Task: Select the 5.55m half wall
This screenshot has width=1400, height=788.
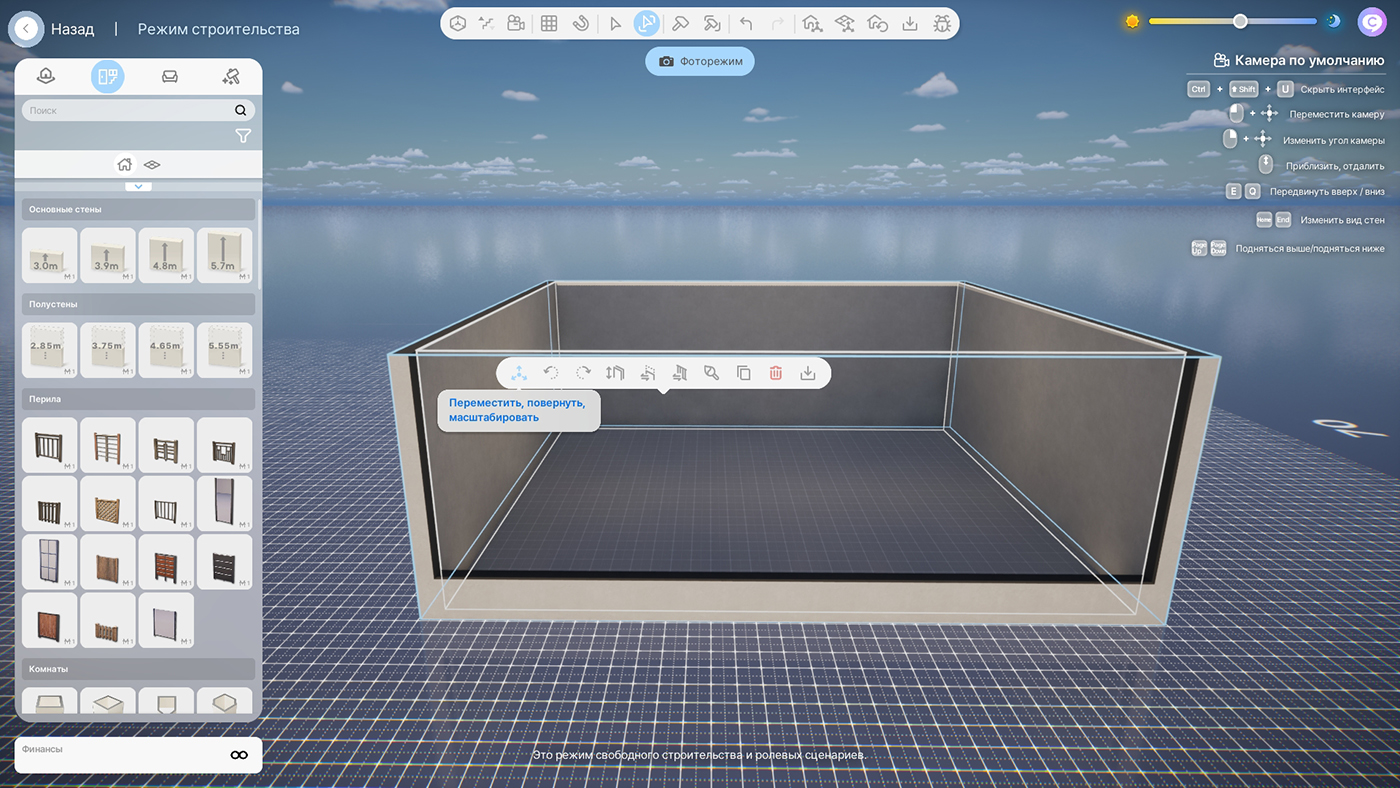Action: [x=225, y=350]
